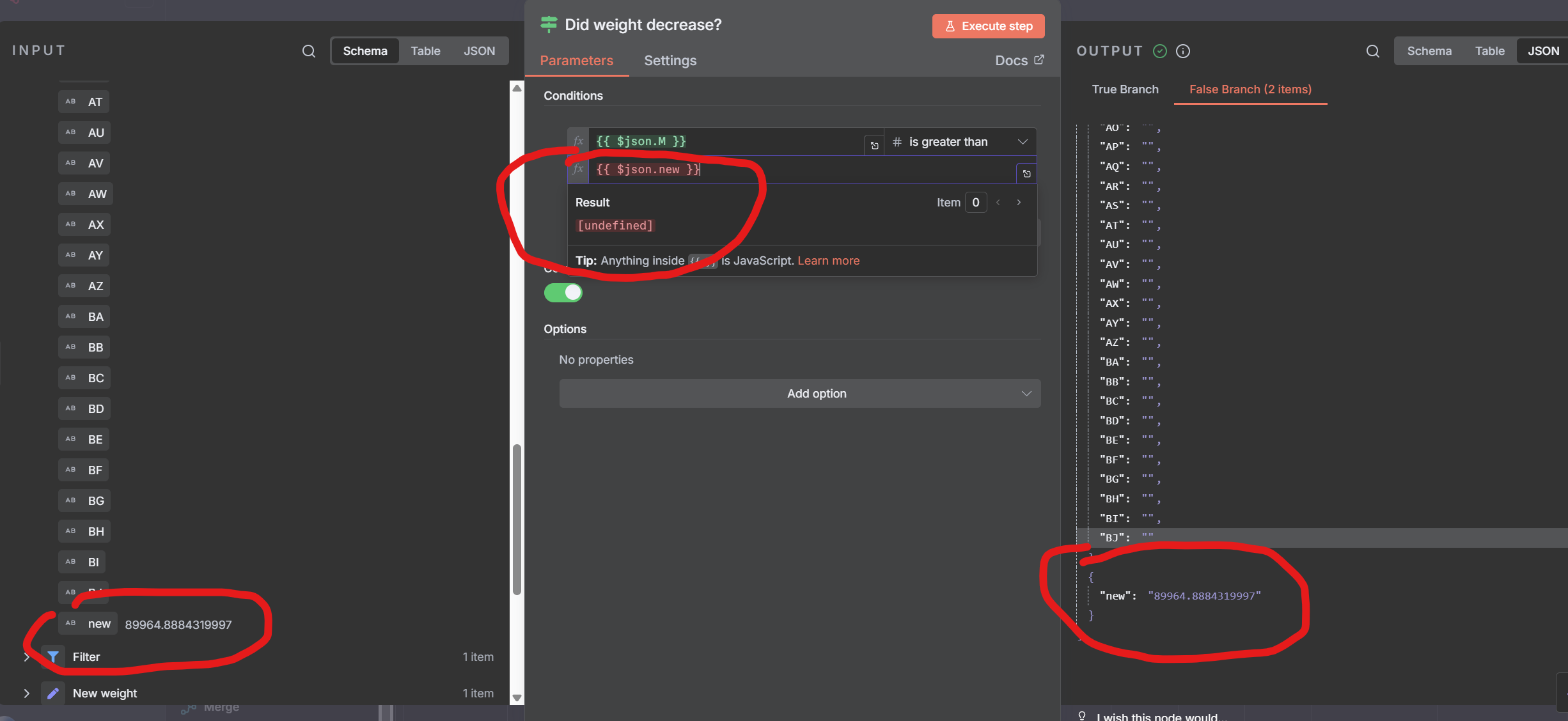Click the Execute step button

coord(987,26)
